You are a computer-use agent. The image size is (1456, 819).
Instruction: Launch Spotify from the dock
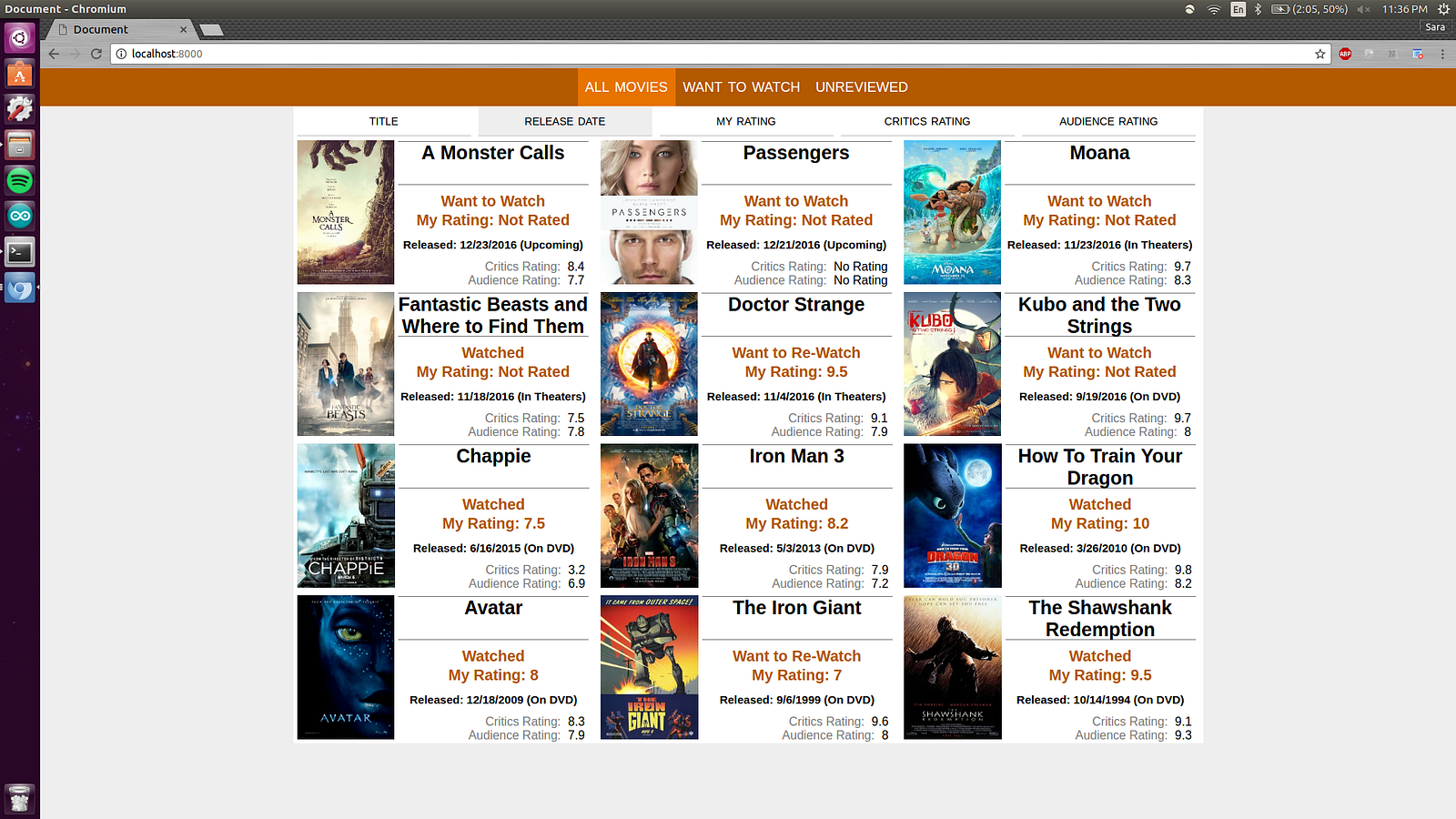pos(20,180)
